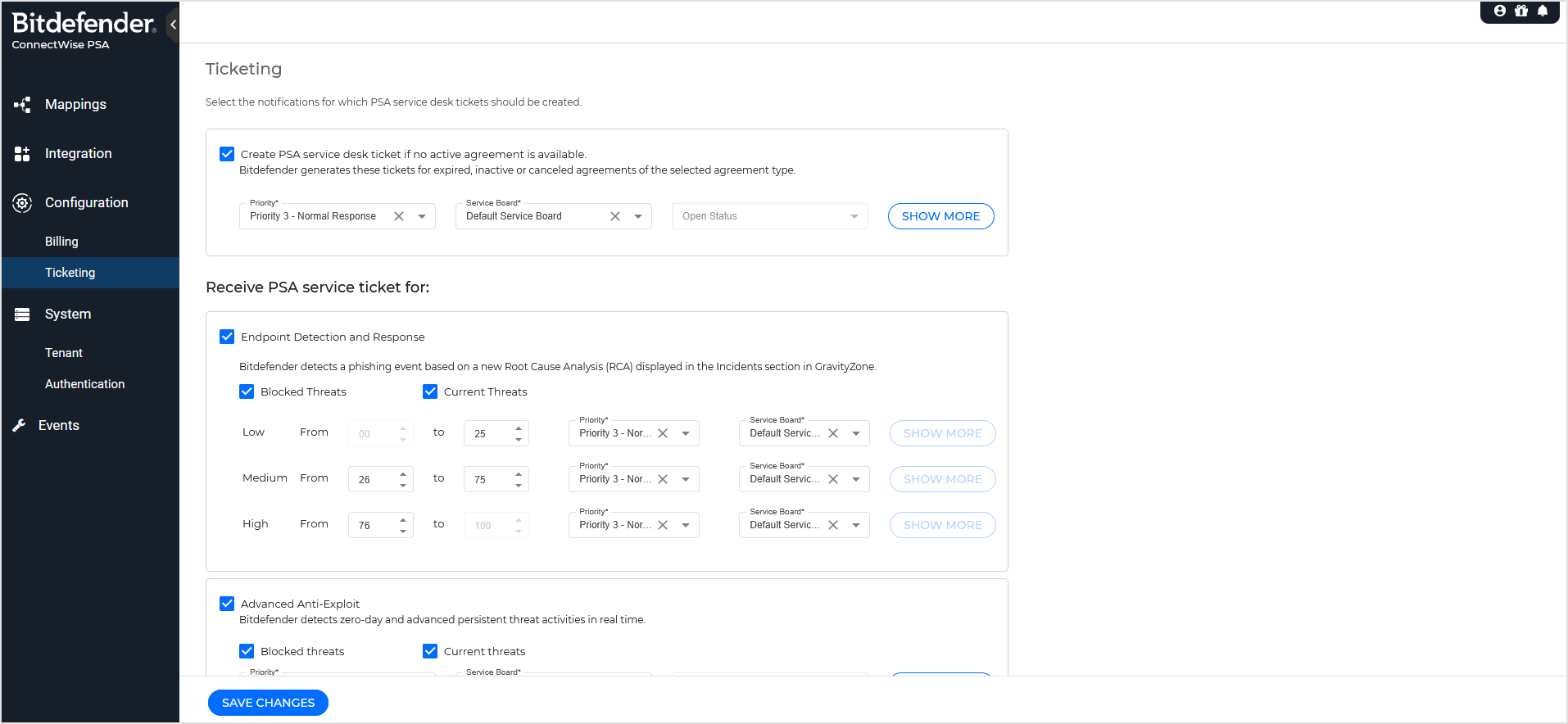Click SHOW MORE beside Open Status
The height and width of the screenshot is (724, 1568).
pyautogui.click(x=941, y=216)
